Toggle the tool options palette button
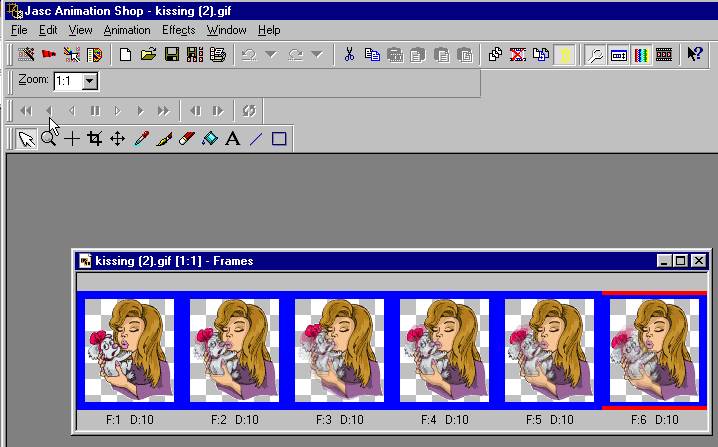This screenshot has height=447, width=718. coord(618,55)
